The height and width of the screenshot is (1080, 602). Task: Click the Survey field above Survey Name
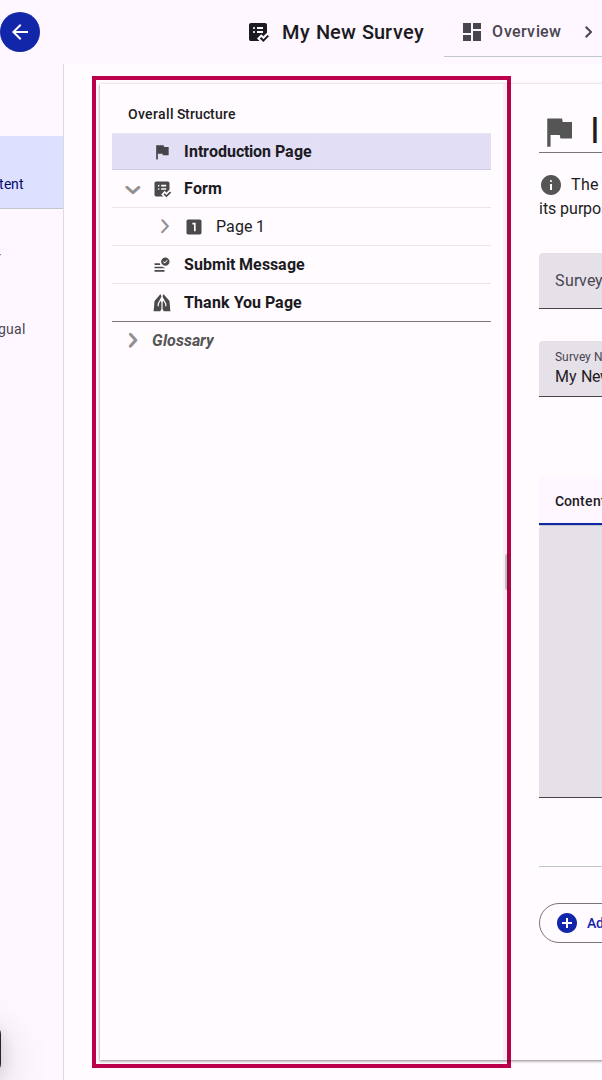tap(570, 280)
